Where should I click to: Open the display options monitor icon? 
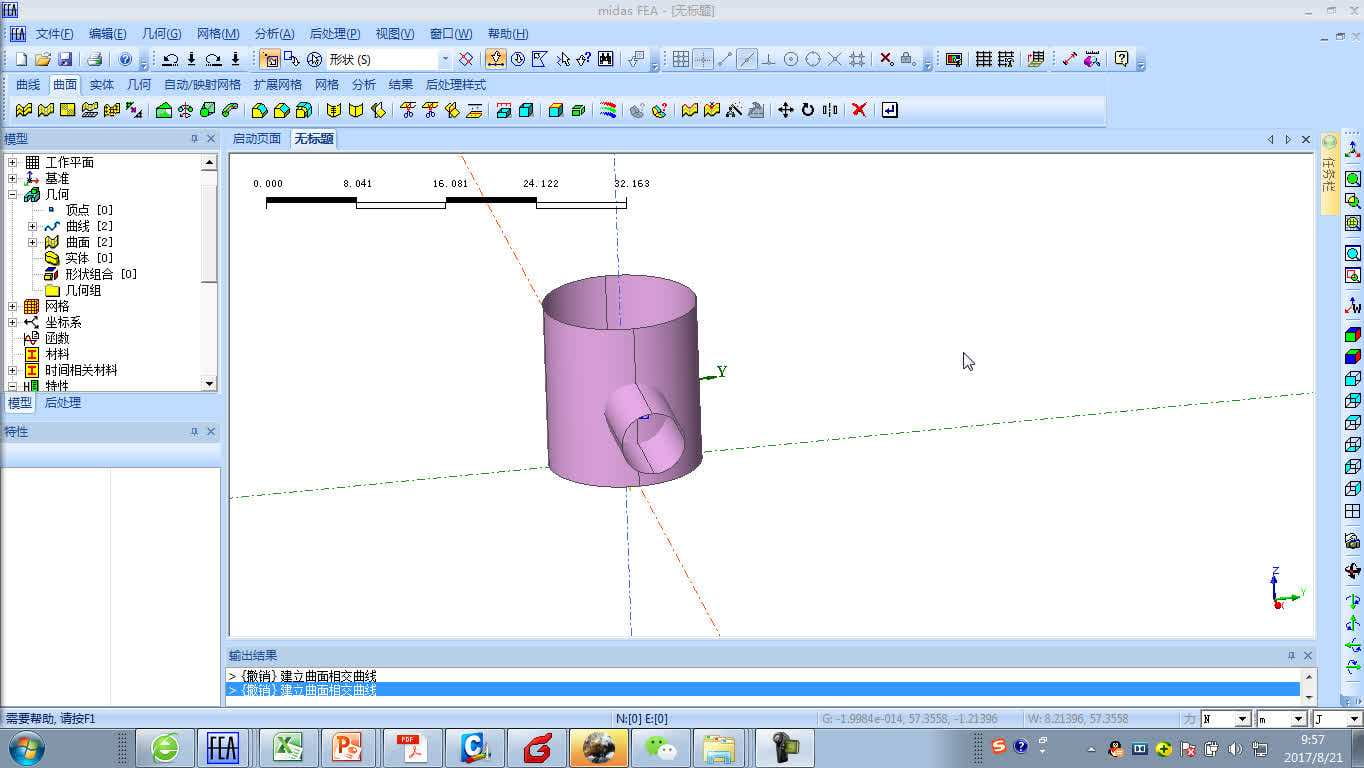point(953,60)
